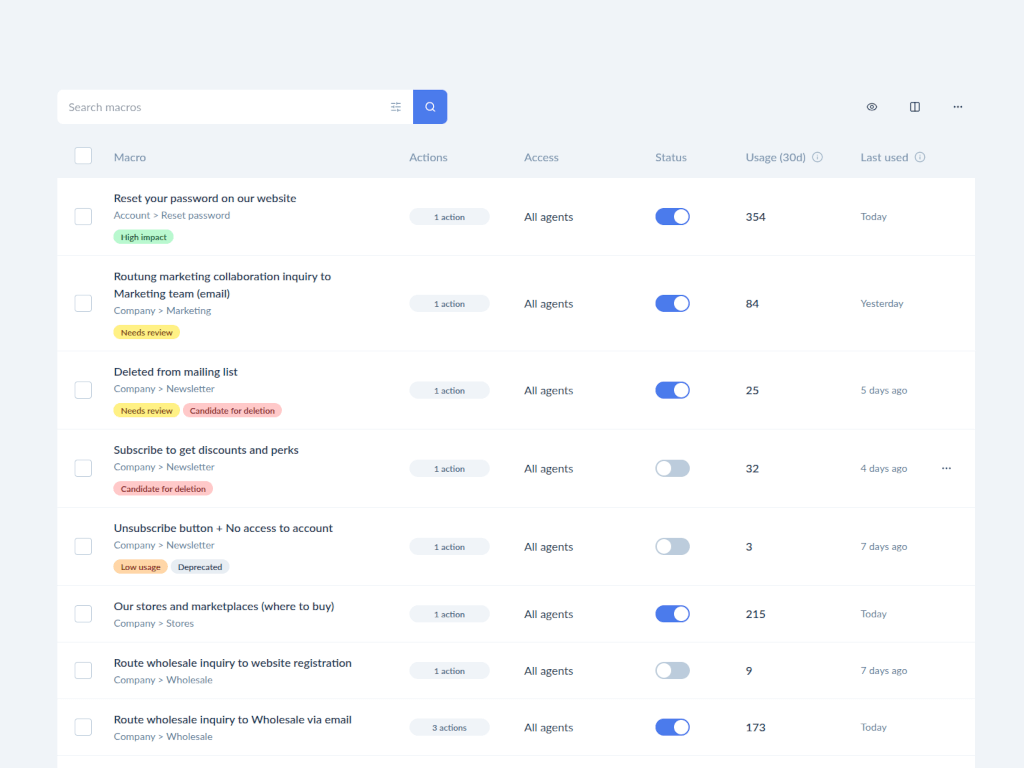Open the column layout settings icon
The image size is (1024, 768).
914,106
